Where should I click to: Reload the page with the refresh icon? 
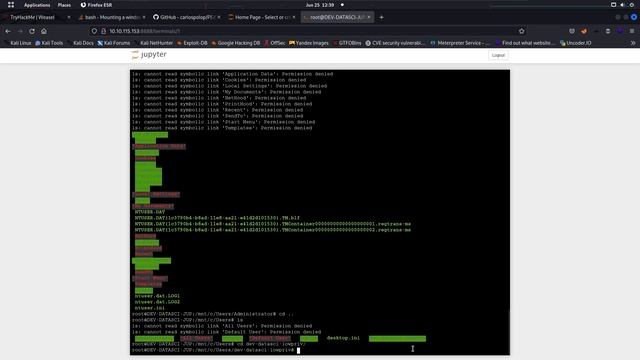32,31
